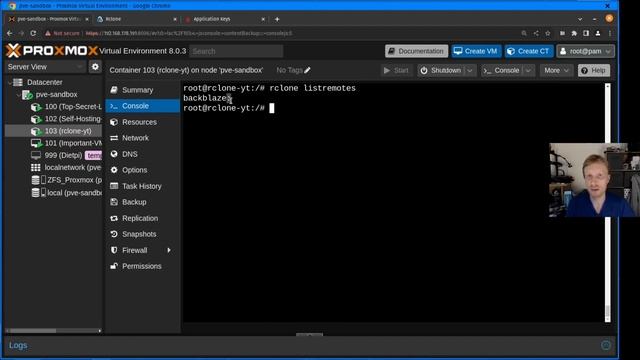This screenshot has width=640, height=360.
Task: Click the Not secure warning icon
Action: tap(48, 33)
